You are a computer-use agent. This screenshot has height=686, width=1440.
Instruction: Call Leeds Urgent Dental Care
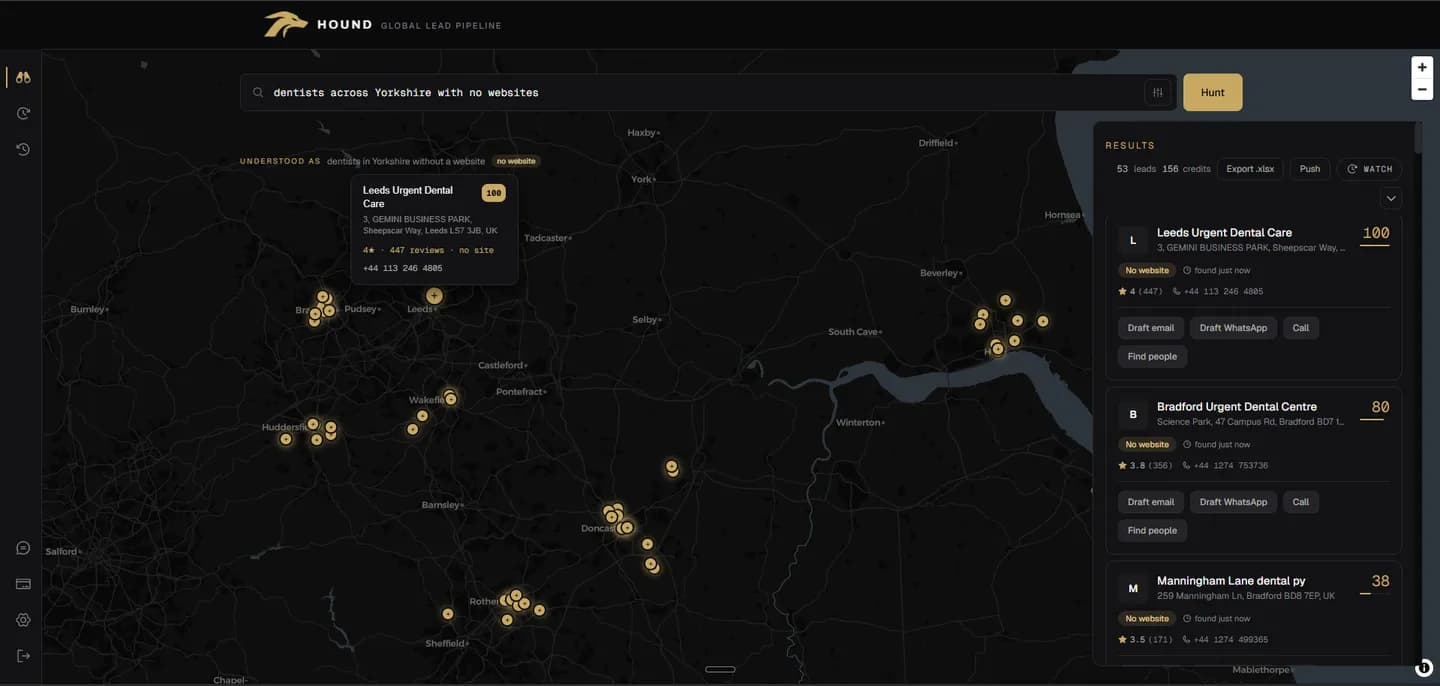pyautogui.click(x=1301, y=328)
